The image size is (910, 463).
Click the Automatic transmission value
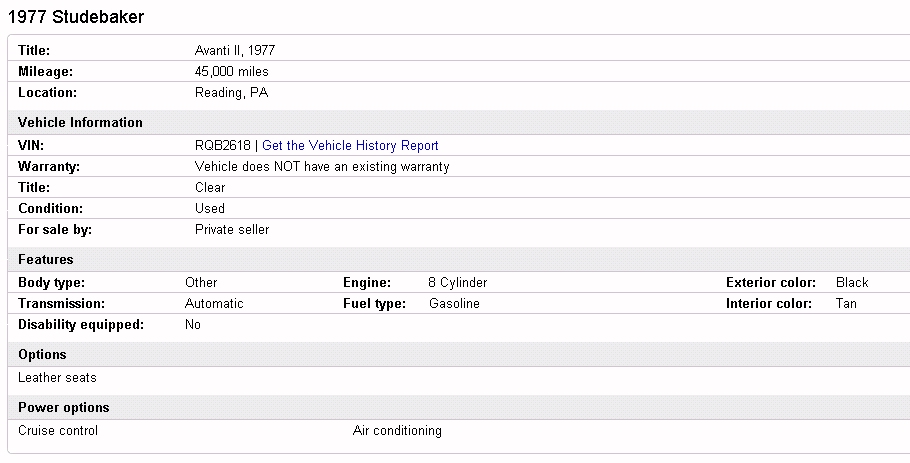coord(214,304)
